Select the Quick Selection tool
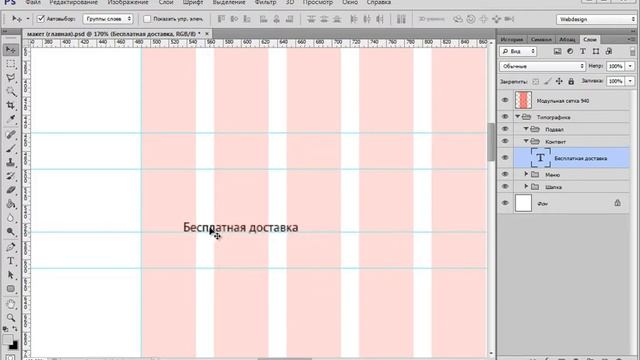This screenshot has height=360, width=640. click(x=11, y=92)
